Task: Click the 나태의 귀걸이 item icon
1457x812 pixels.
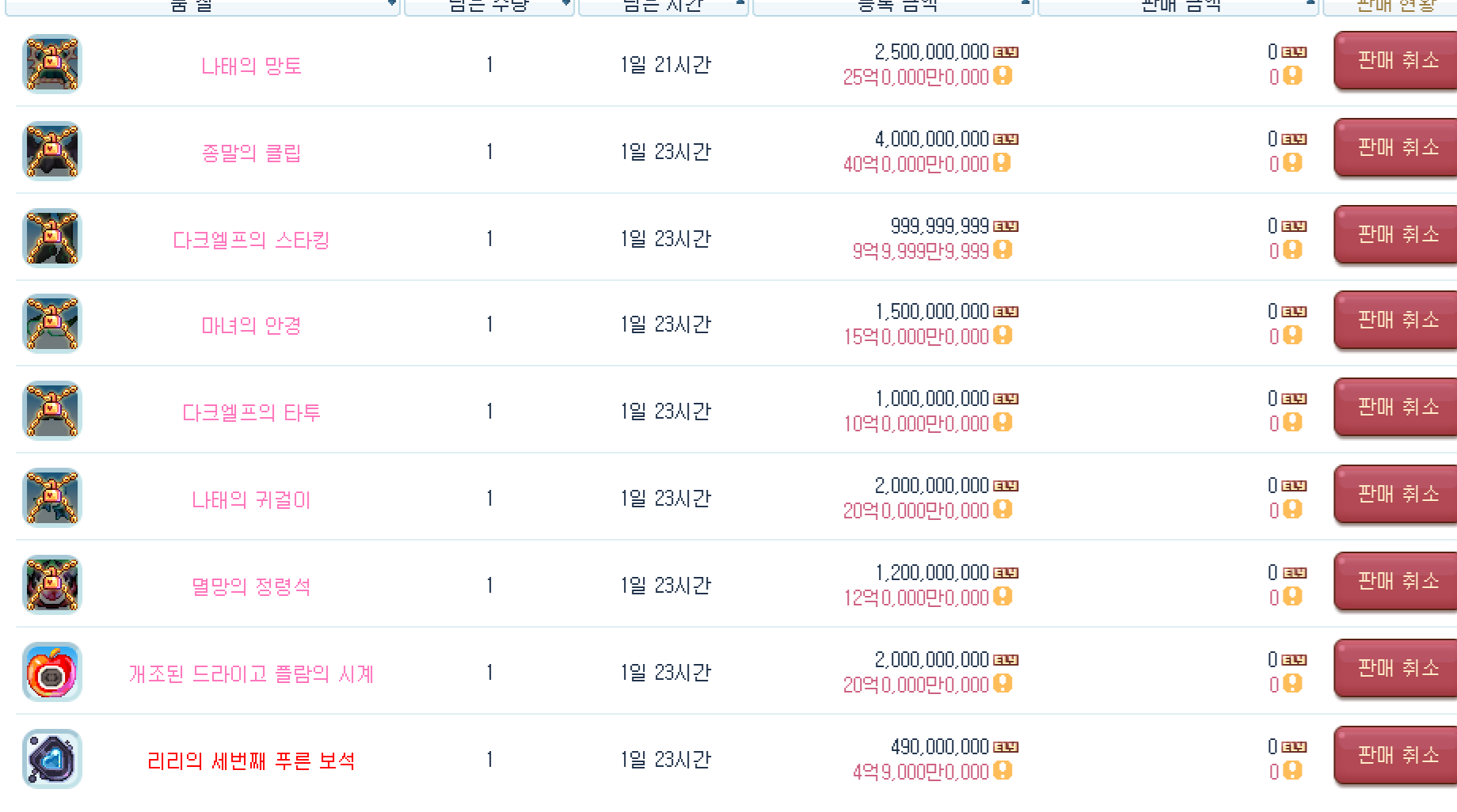Action: click(52, 497)
